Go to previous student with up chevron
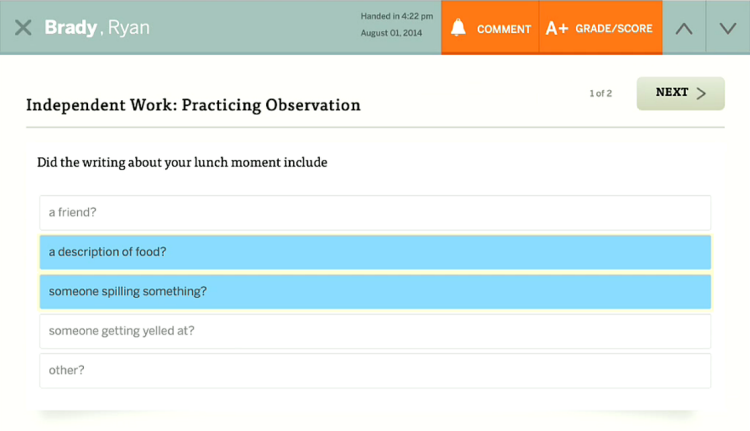Screen dimensions: 750x431 684,28
